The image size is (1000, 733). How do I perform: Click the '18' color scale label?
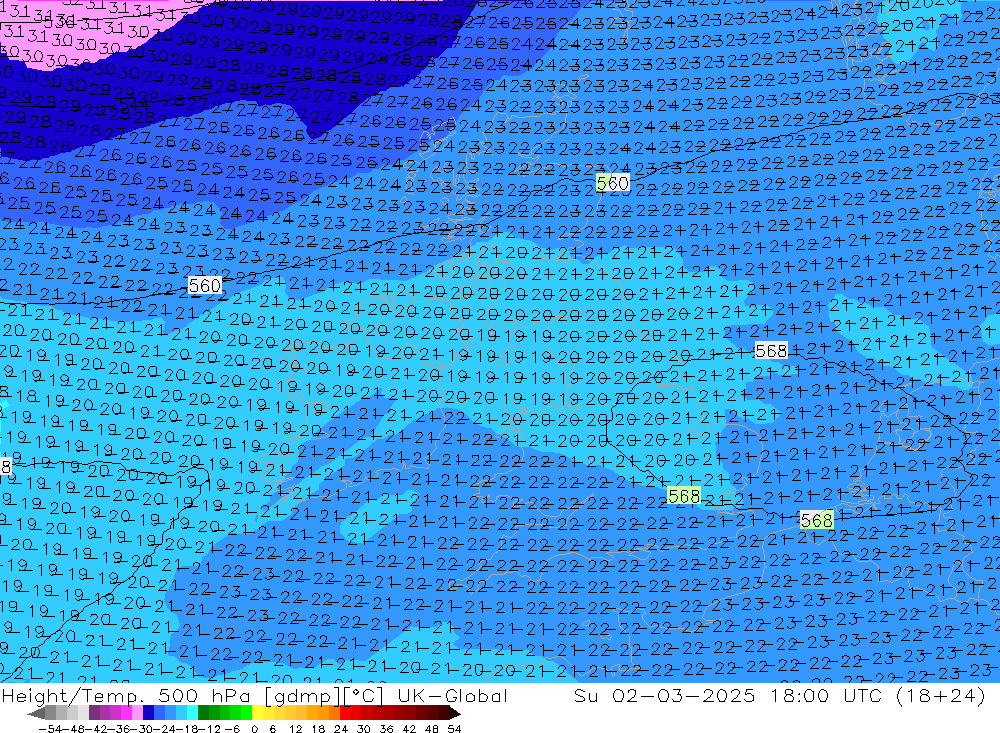318,729
